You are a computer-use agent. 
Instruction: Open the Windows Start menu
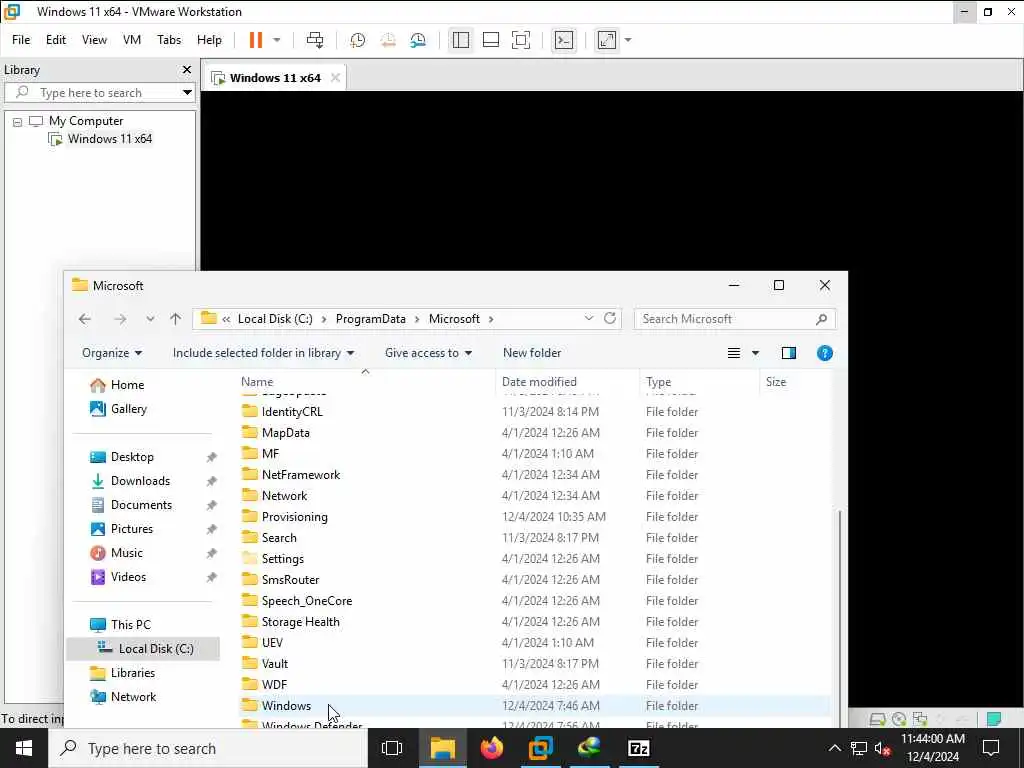24,748
